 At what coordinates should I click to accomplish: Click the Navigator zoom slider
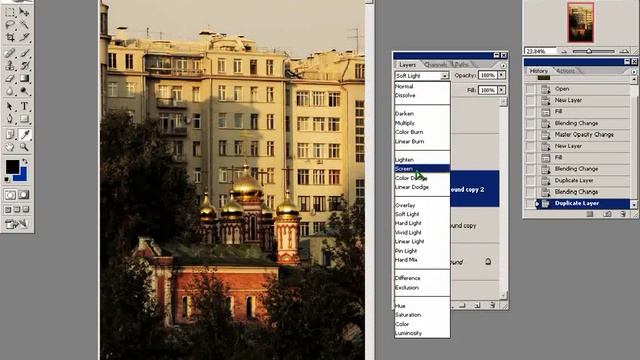coord(589,51)
